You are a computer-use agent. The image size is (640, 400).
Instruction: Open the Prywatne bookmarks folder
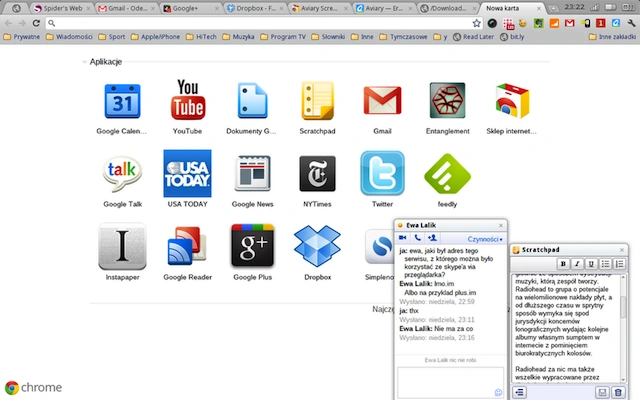pos(22,37)
